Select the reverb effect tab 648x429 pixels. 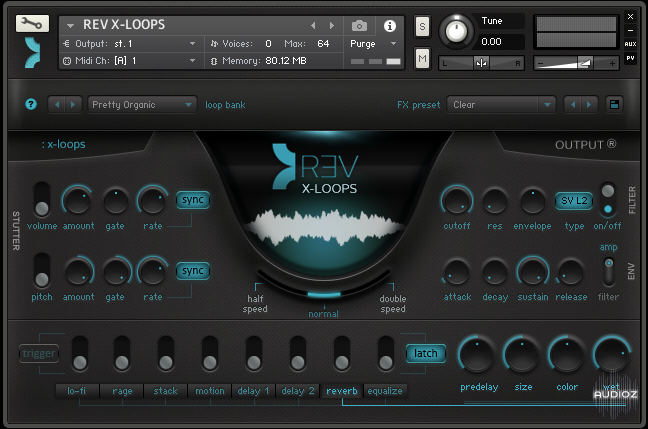[342, 391]
